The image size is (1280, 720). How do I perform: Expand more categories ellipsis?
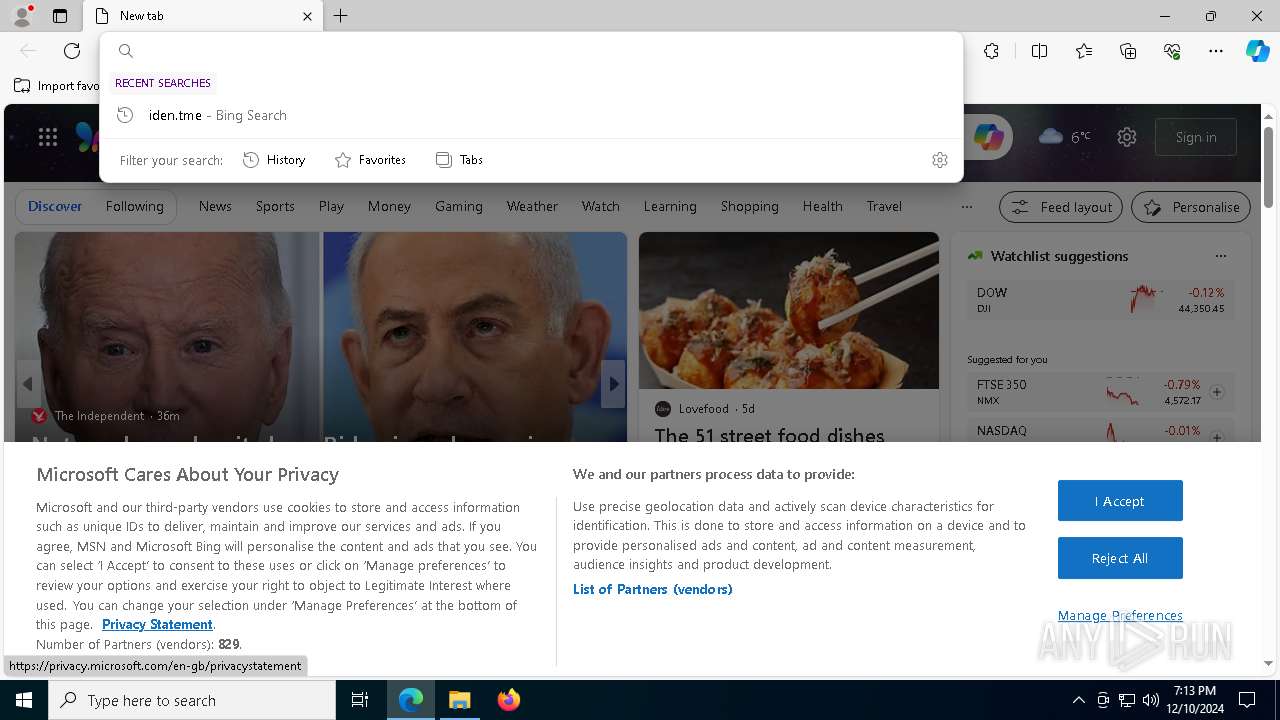966,207
